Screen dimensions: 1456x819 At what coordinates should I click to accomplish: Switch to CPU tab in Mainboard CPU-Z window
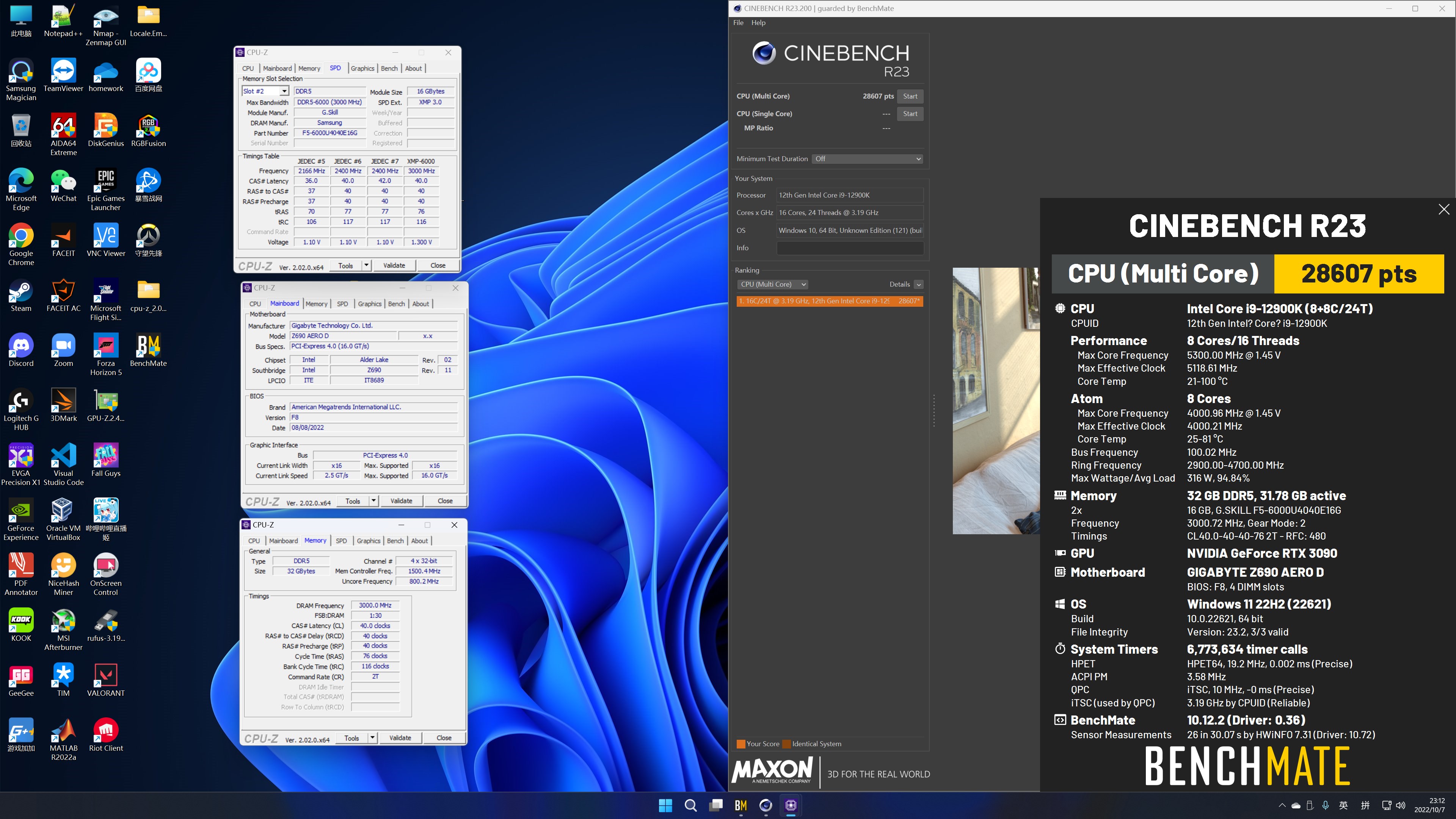[255, 303]
